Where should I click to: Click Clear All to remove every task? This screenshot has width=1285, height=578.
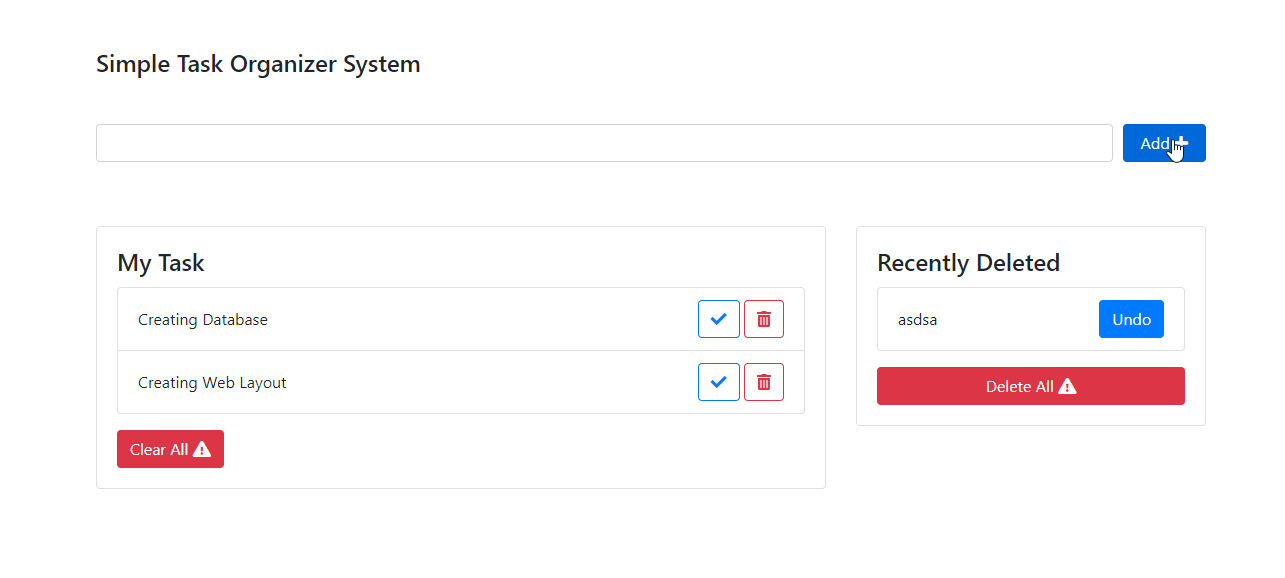[170, 448]
